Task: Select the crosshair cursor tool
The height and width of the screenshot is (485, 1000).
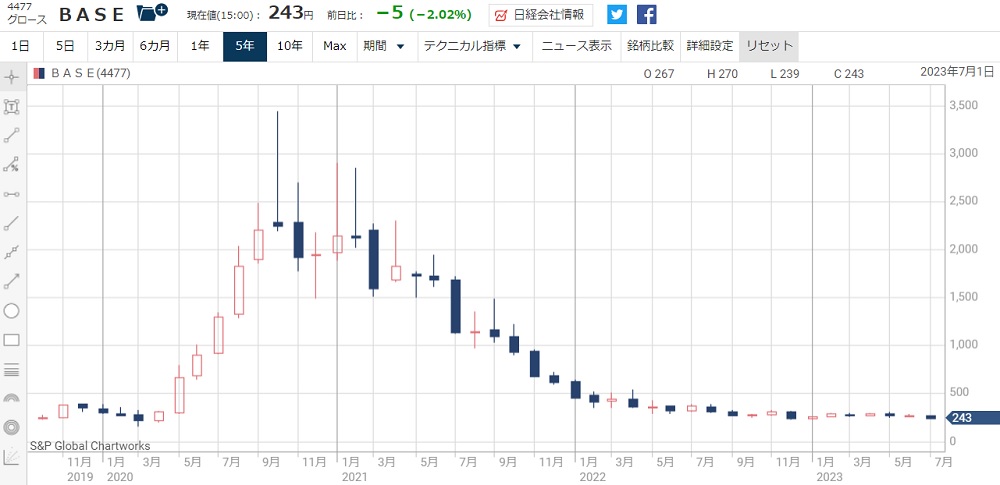Action: 12,78
